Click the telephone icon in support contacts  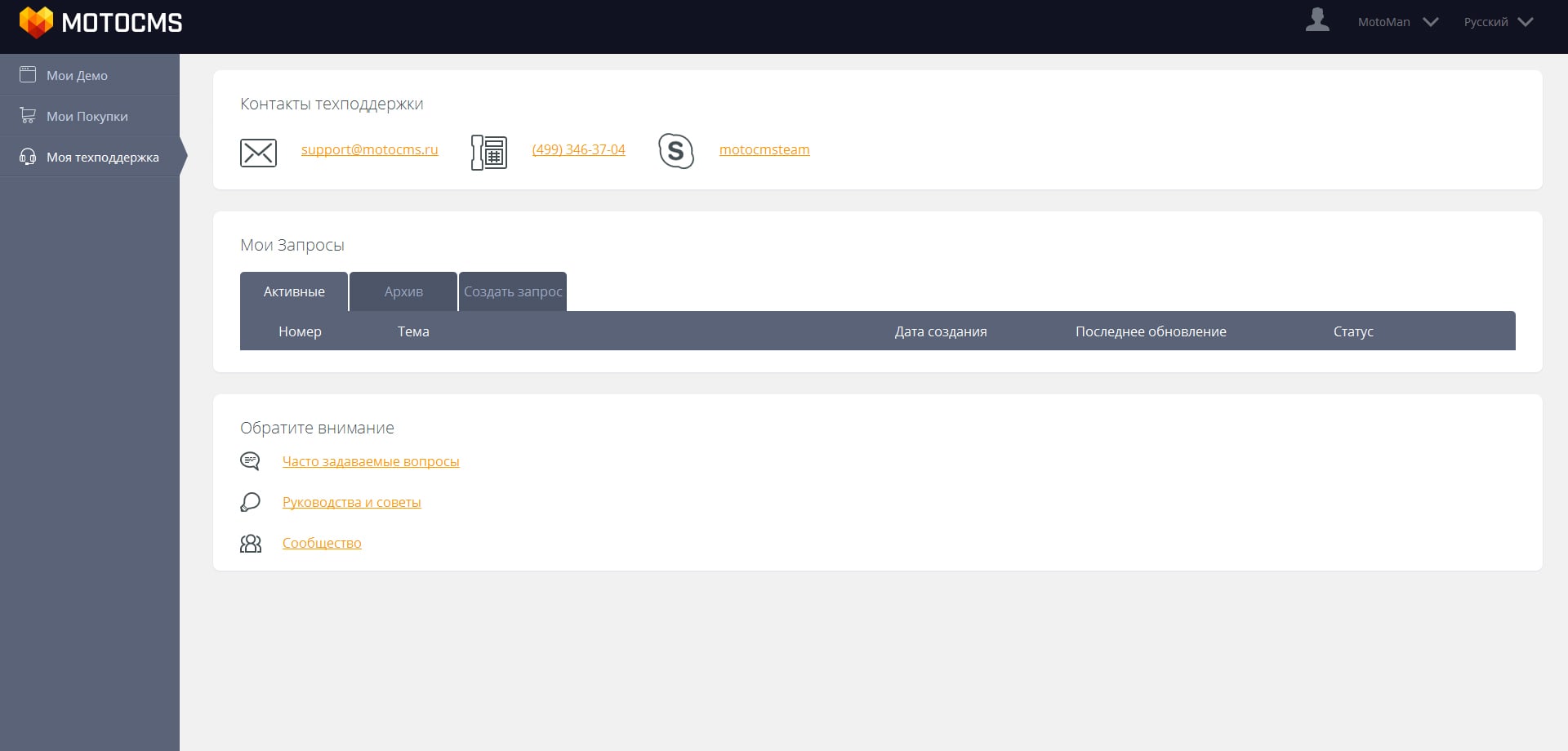click(489, 153)
